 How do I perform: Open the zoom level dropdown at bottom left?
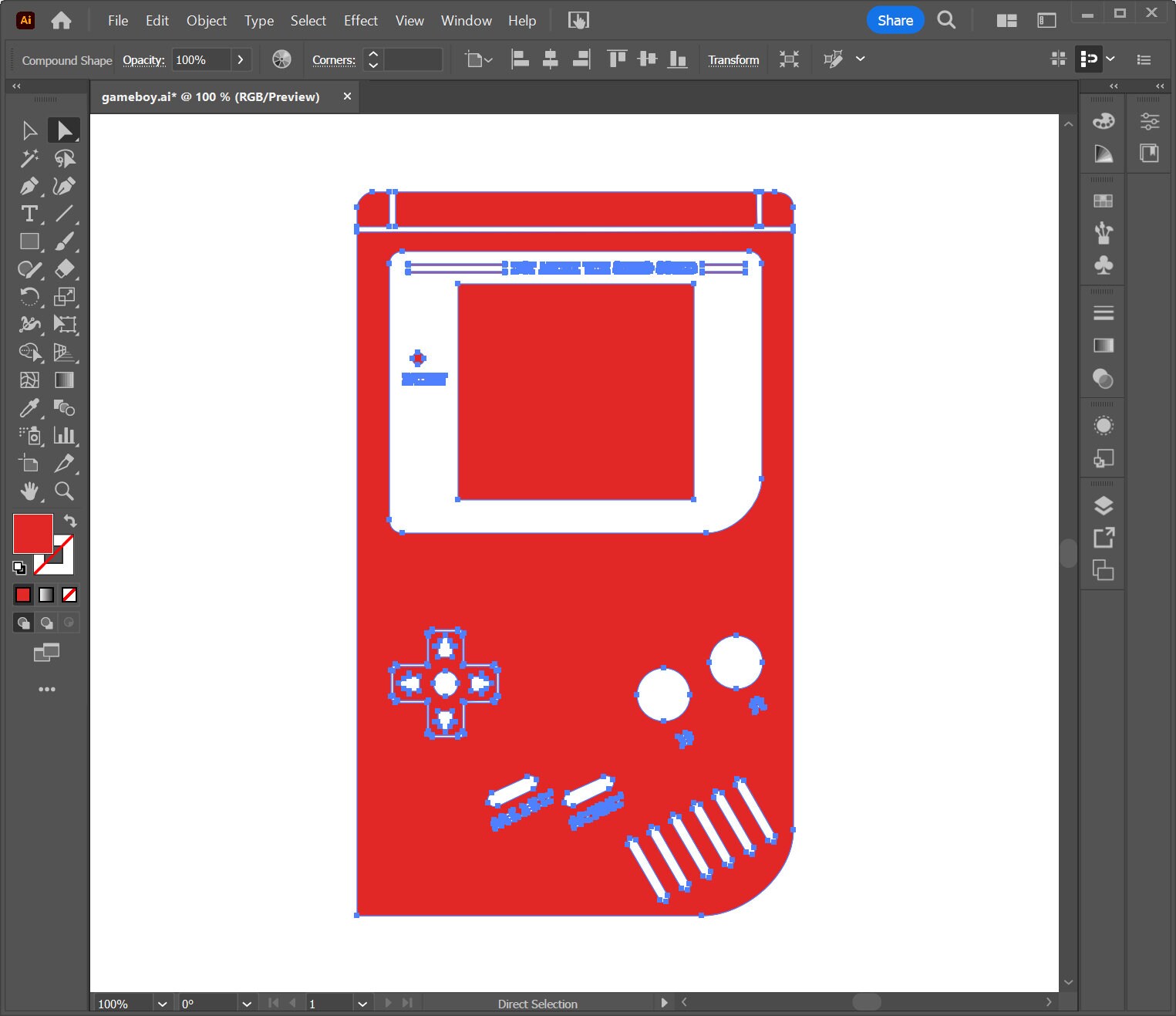(x=162, y=1004)
